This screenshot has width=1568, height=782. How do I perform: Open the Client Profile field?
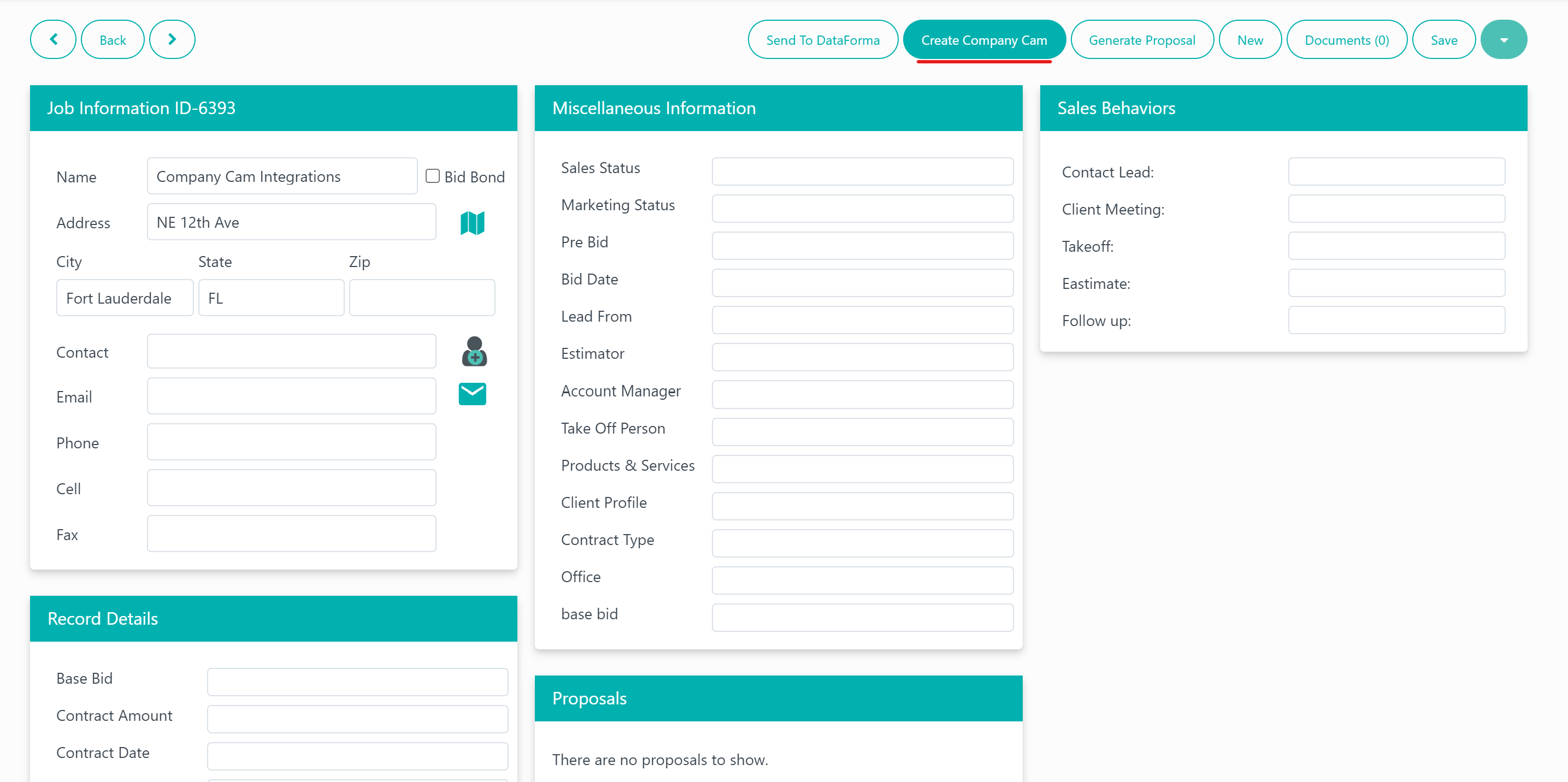(x=862, y=506)
